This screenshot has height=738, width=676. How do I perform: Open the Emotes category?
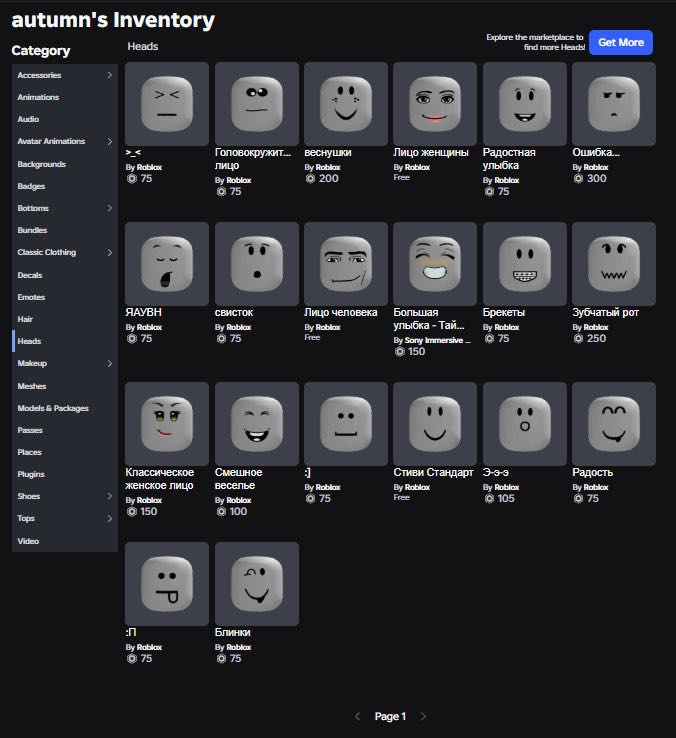tap(65, 297)
